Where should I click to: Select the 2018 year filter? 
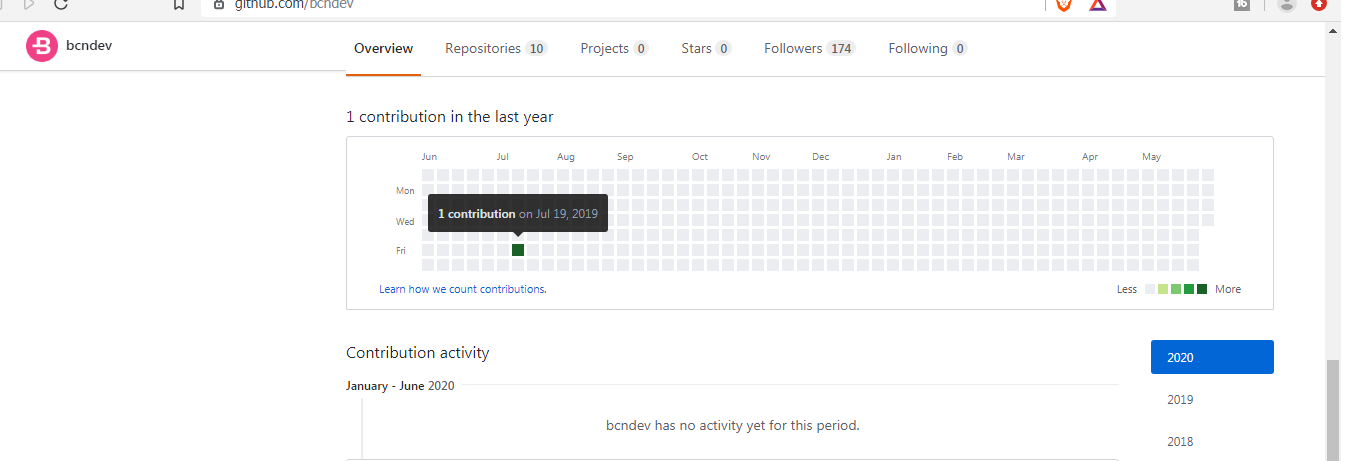(1180, 441)
